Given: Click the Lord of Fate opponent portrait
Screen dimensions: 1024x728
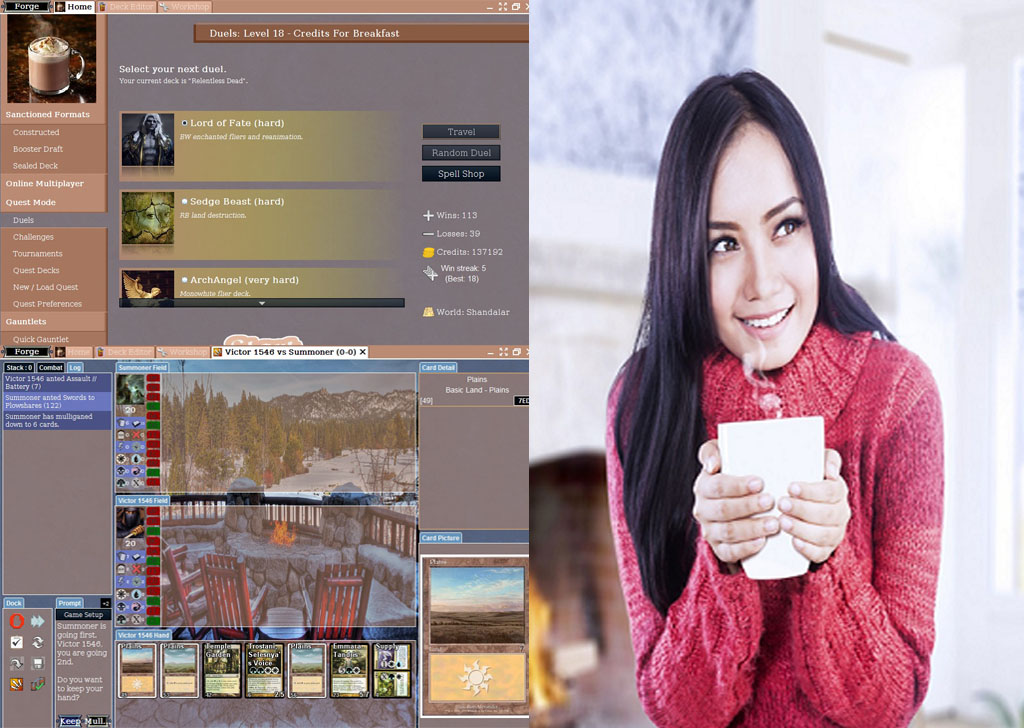Looking at the screenshot, I should (x=148, y=139).
